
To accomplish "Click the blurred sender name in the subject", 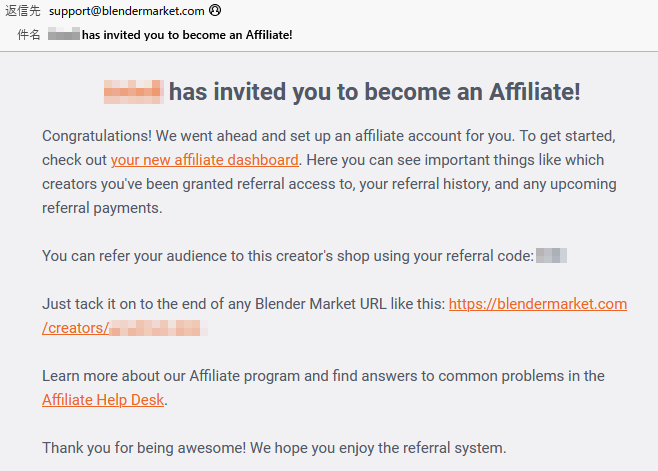I will click(63, 34).
